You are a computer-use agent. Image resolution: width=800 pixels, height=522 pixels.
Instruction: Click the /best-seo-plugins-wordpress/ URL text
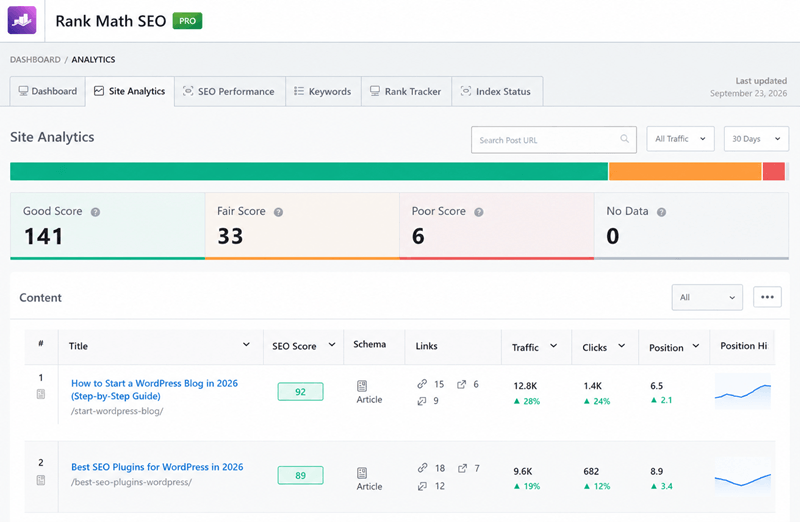[x=131, y=482]
